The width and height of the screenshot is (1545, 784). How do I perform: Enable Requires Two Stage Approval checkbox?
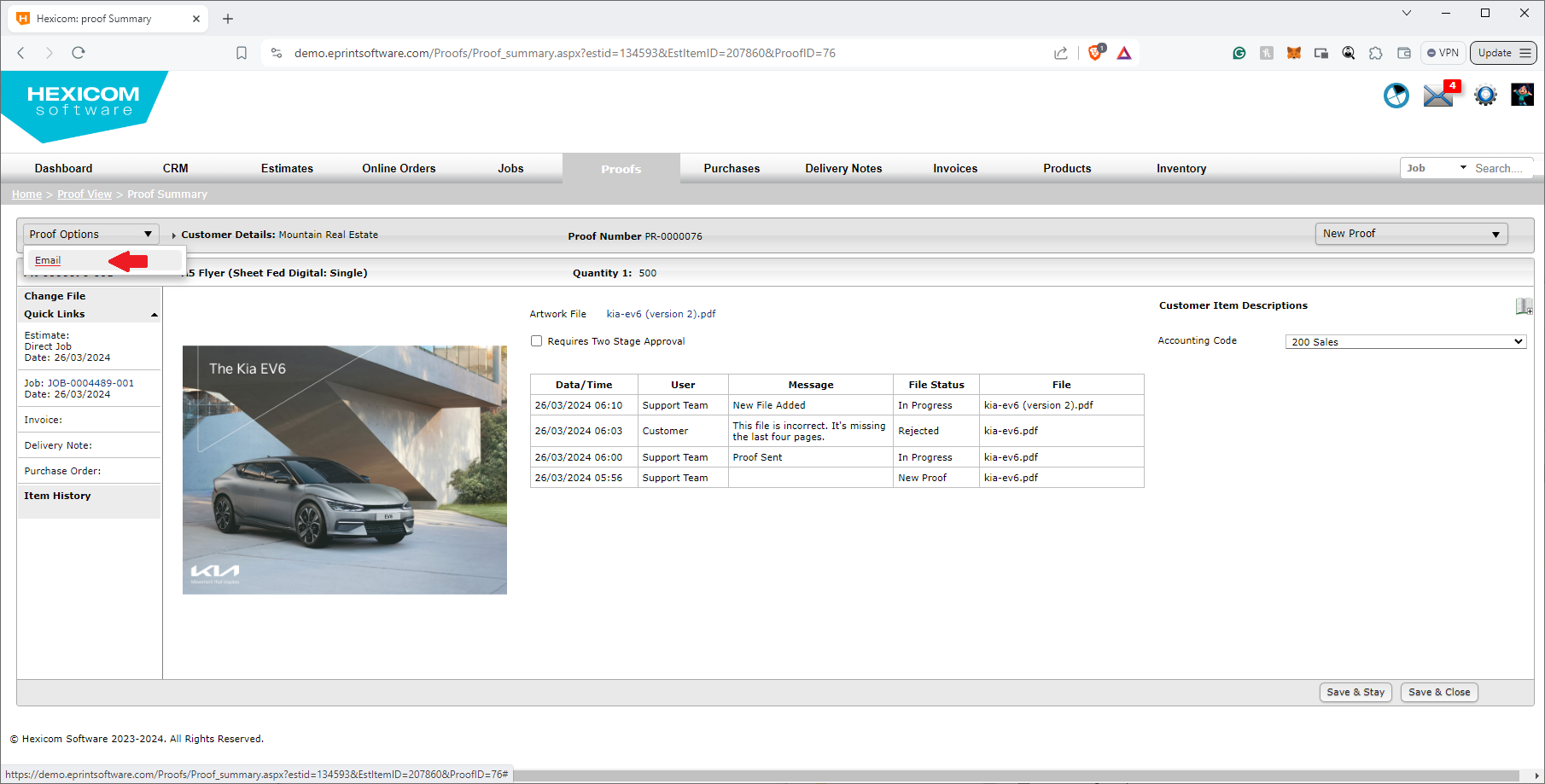(536, 341)
